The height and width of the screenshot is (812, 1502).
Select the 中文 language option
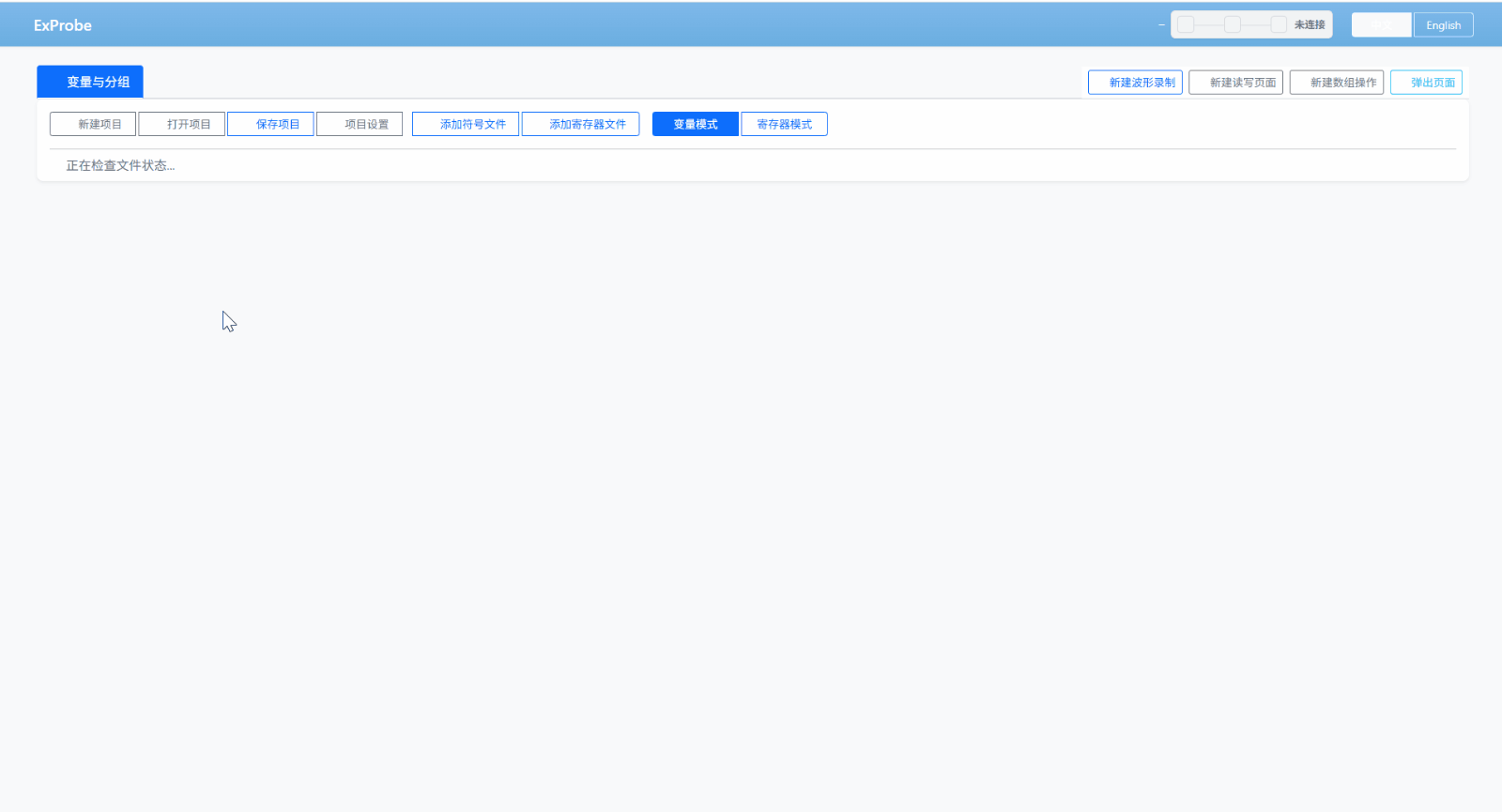pos(1382,25)
